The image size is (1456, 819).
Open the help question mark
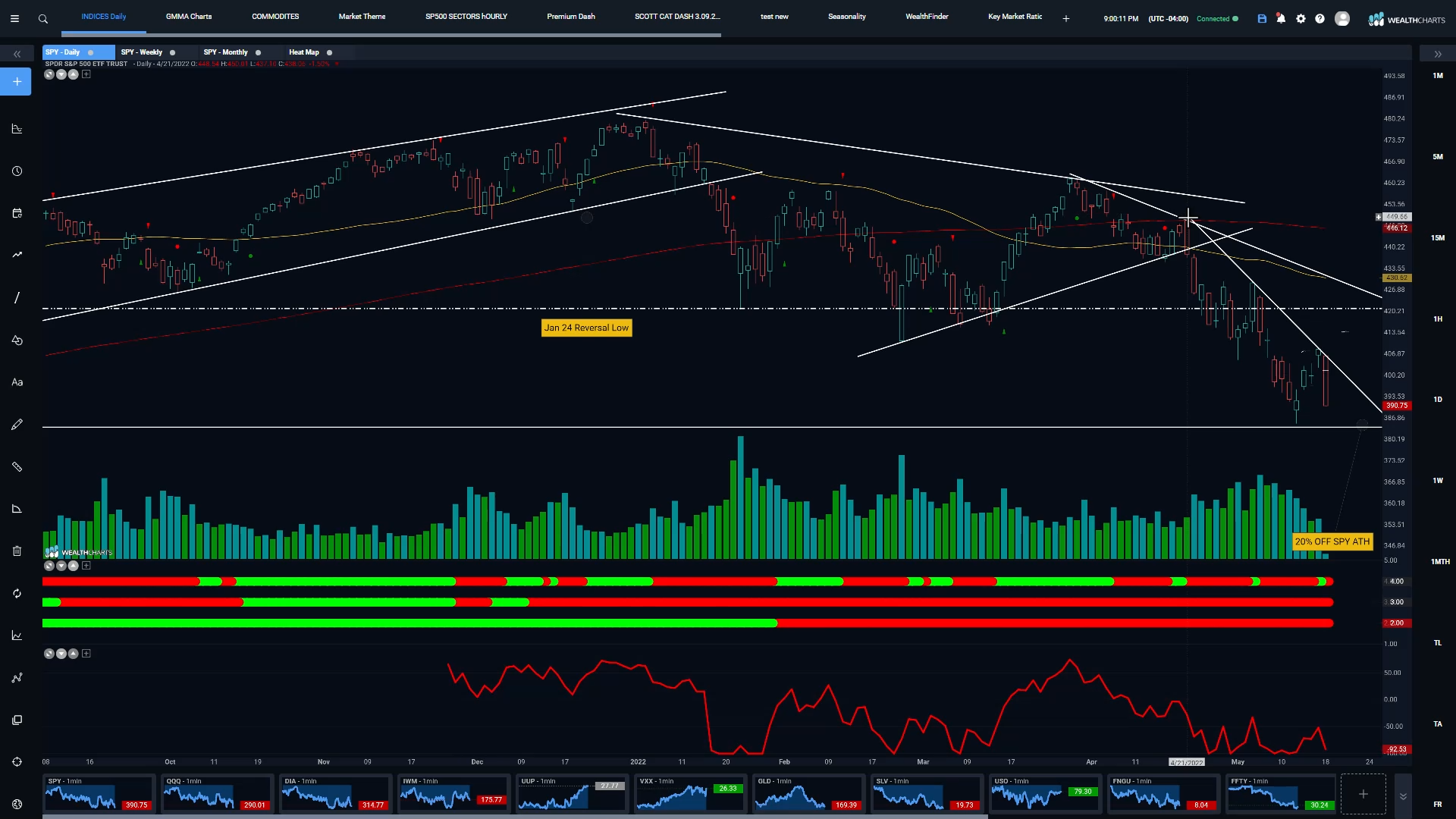(x=1319, y=18)
